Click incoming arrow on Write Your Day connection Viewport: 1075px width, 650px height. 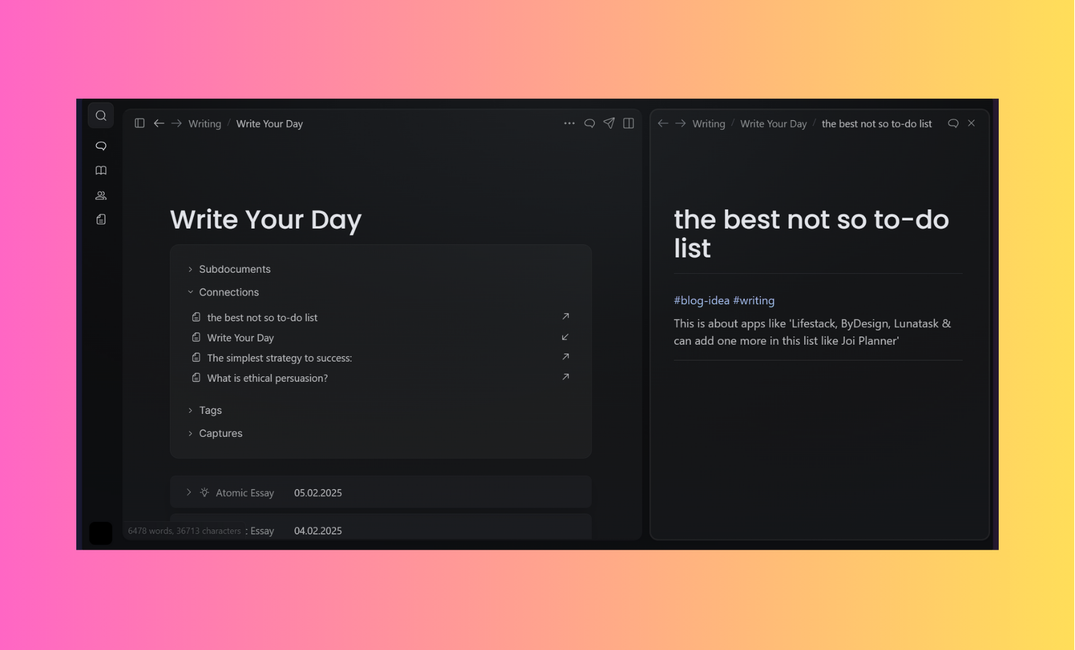566,337
